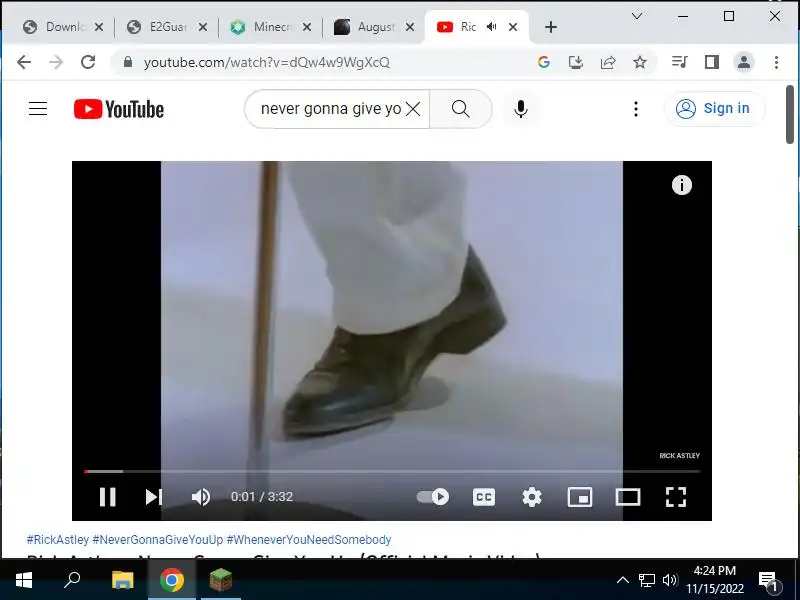Clear the YouTube search query
This screenshot has height=600, width=800.
[413, 109]
